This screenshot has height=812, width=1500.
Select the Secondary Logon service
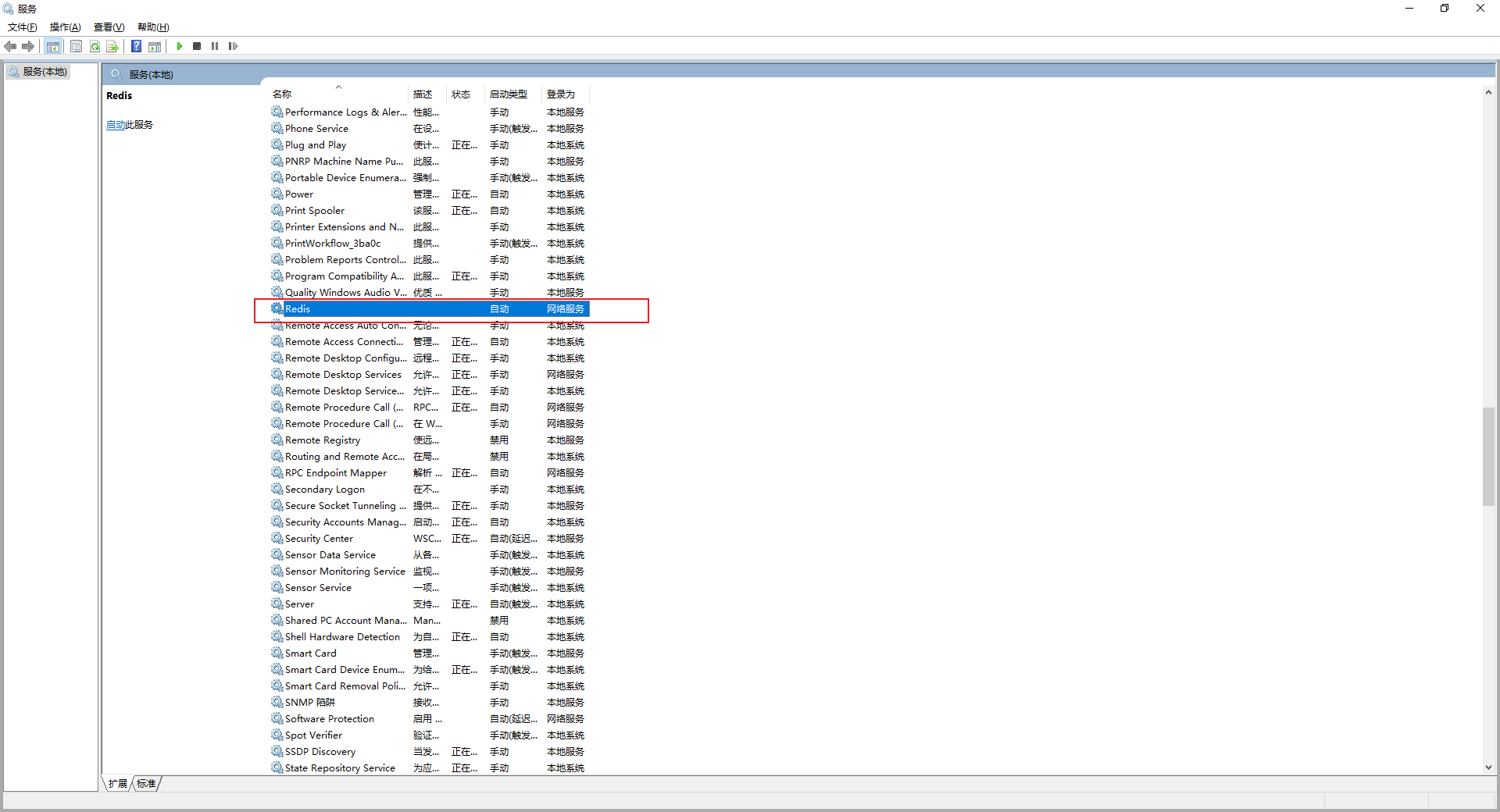pyautogui.click(x=430, y=490)
